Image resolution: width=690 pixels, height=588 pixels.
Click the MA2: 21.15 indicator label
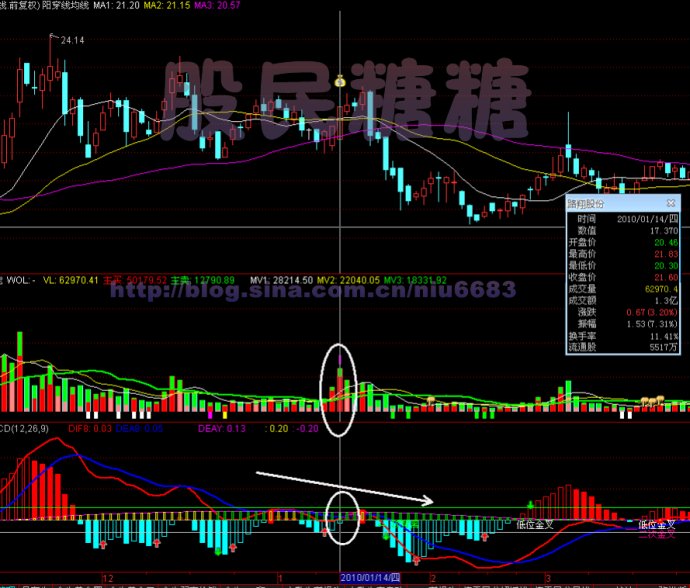pyautogui.click(x=167, y=5)
